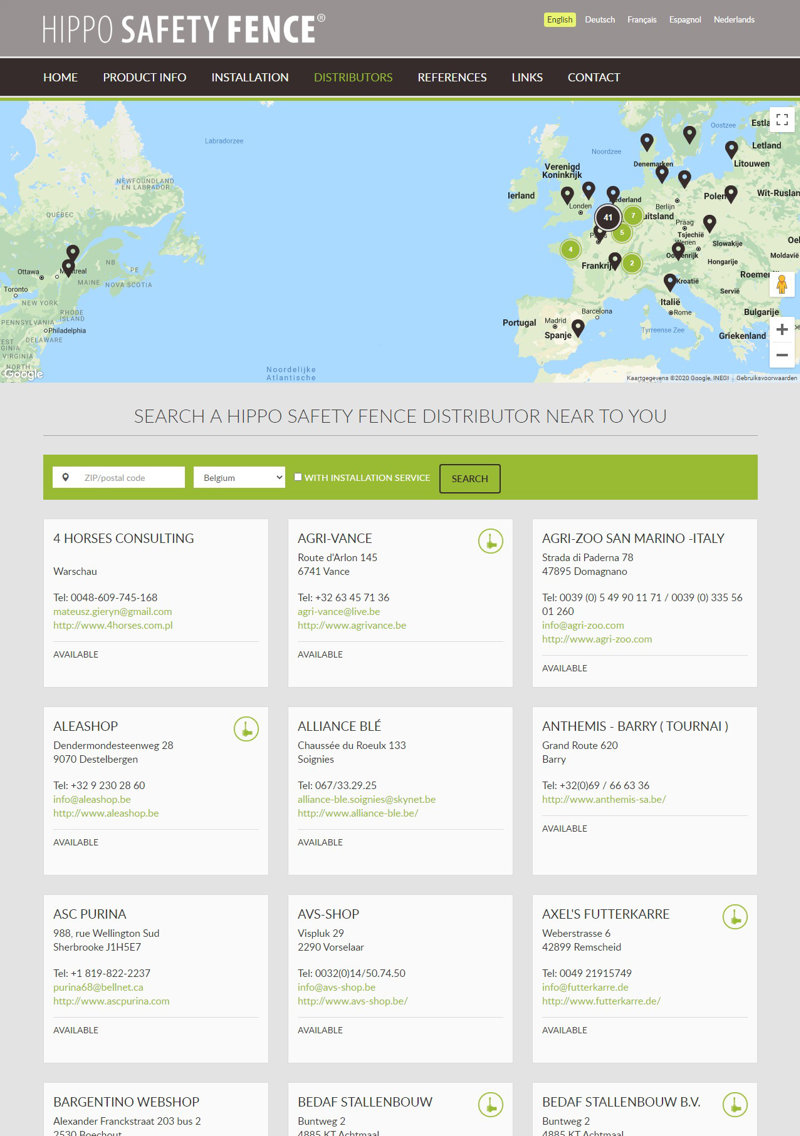Zoom out on the map

782,355
